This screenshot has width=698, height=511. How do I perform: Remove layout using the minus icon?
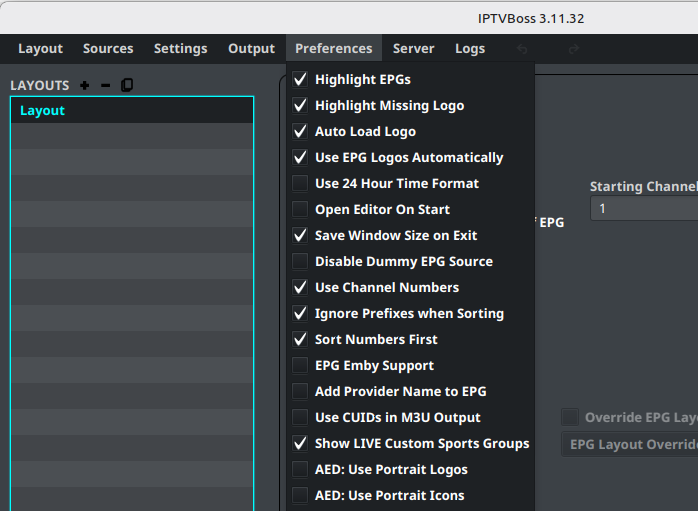point(106,85)
